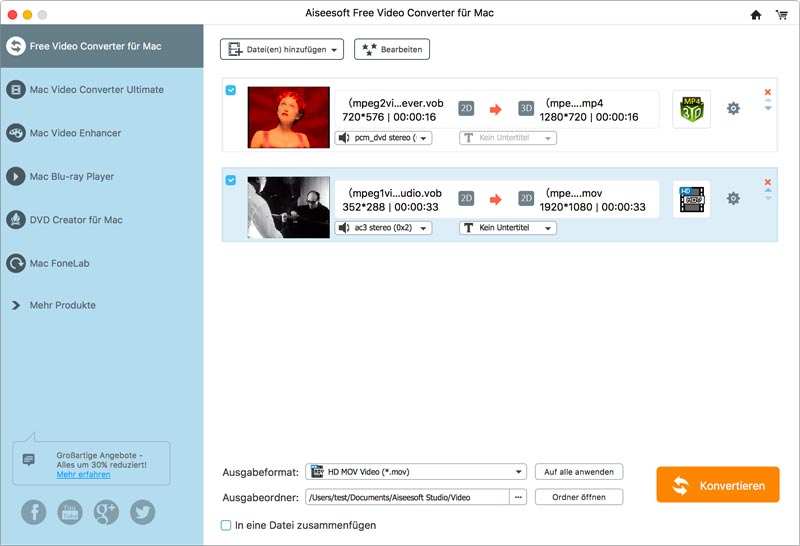Screen dimensions: 800x546
Task: Open the Ausgabeformat HD MOV dropdown
Action: point(416,472)
